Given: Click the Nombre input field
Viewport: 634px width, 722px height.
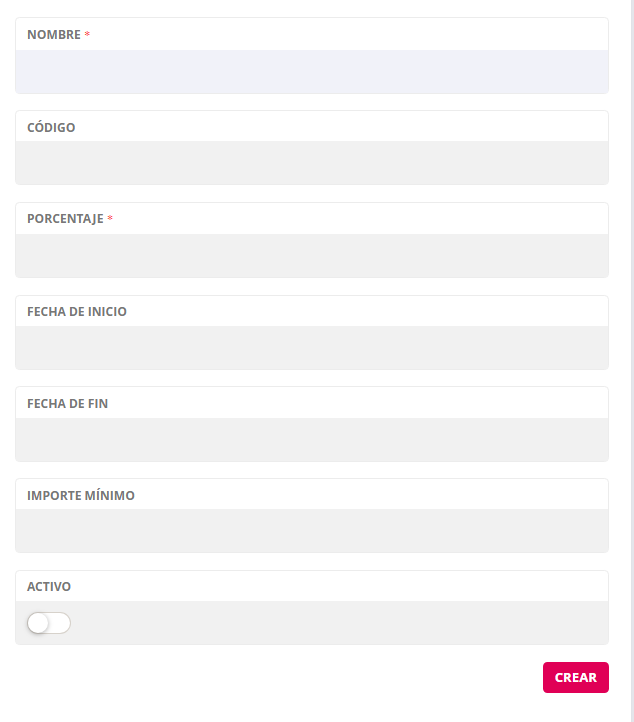Looking at the screenshot, I should tap(311, 72).
